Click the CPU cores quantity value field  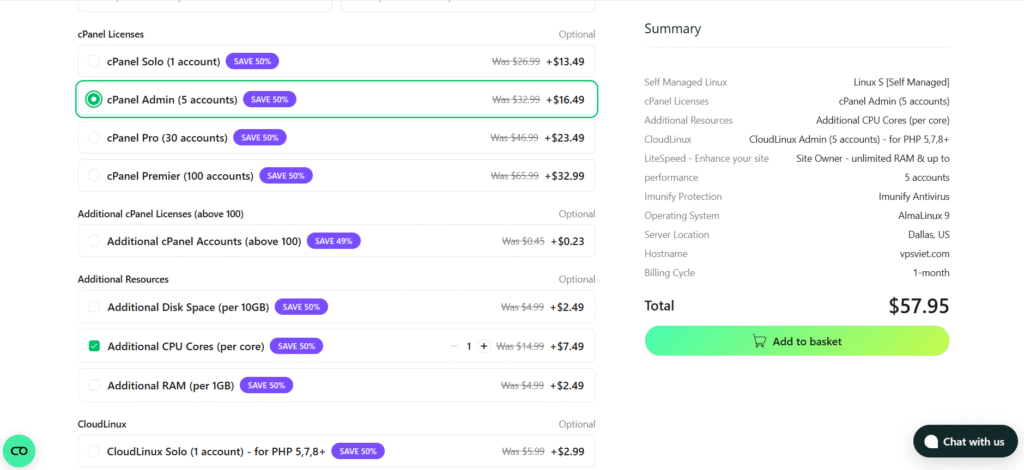[x=469, y=346]
